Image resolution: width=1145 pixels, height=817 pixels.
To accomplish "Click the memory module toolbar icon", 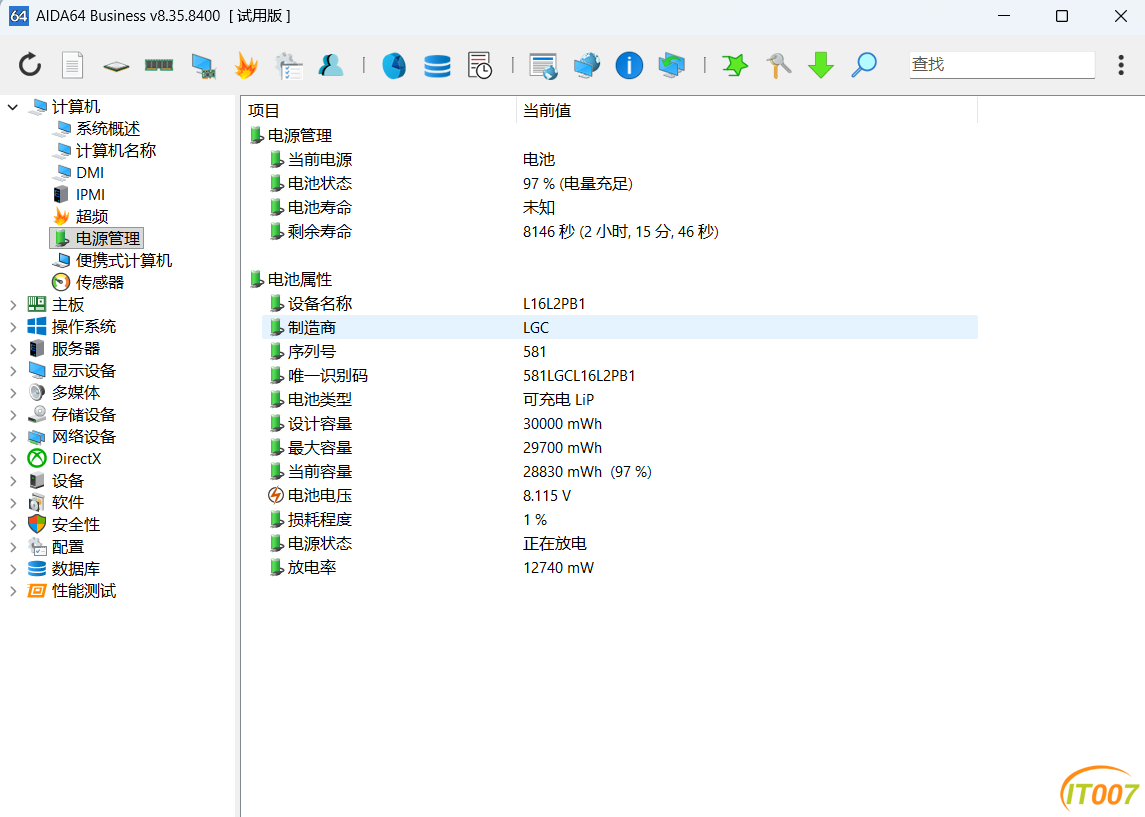I will (158, 65).
